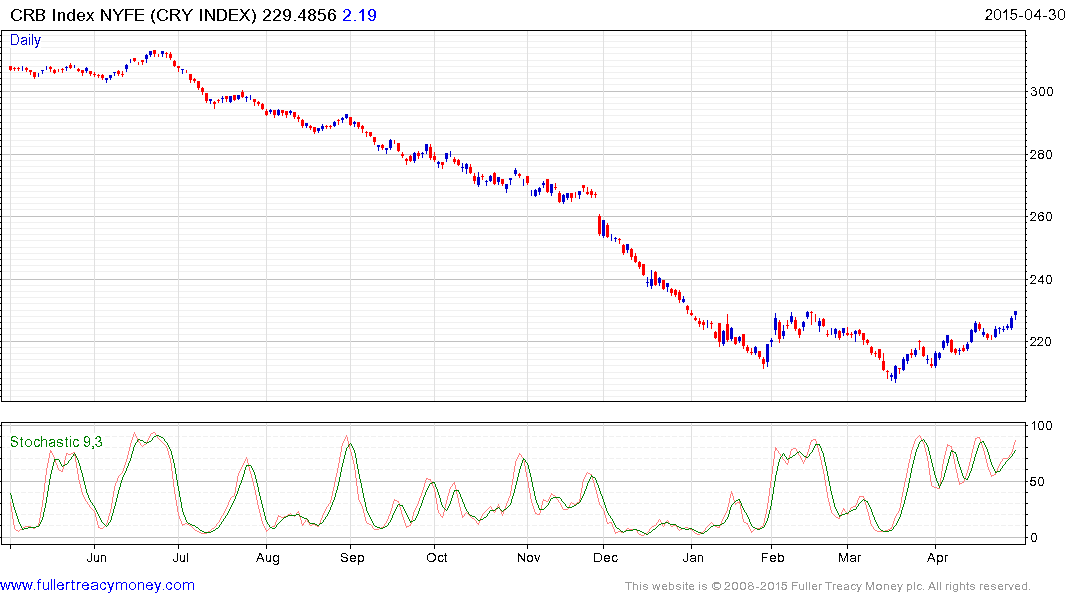1075x600 pixels.
Task: Click the 2015-04-30 date at top right
Action: pos(1025,15)
